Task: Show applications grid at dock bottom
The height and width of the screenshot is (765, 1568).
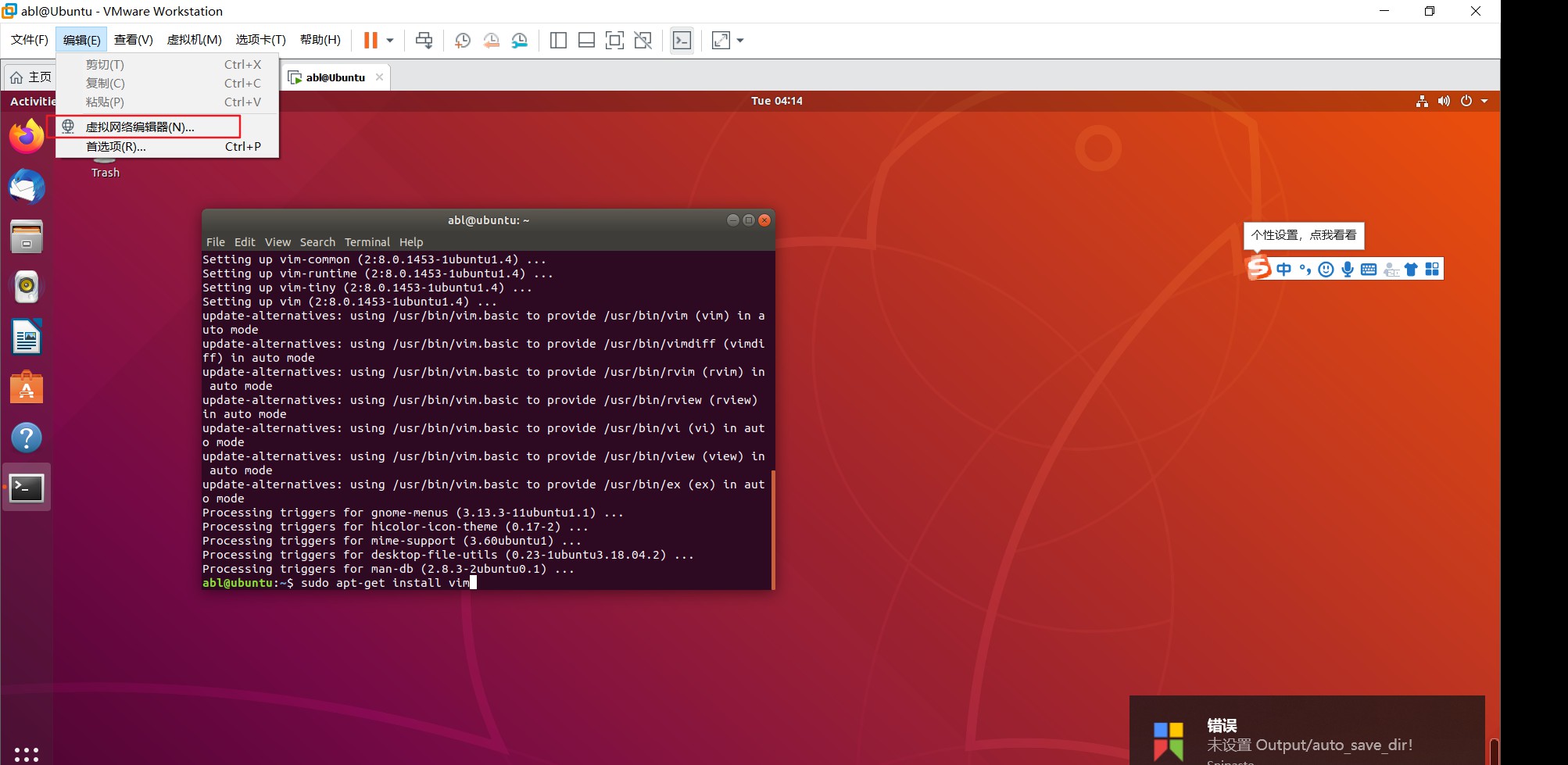Action: [x=27, y=753]
